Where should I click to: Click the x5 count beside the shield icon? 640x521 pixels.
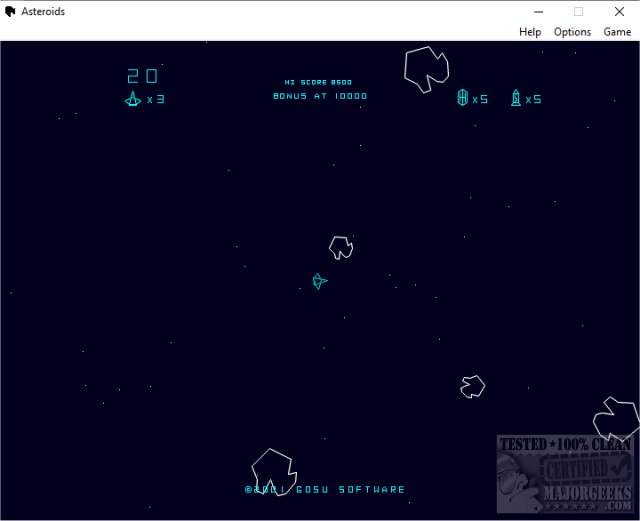pyautogui.click(x=480, y=99)
